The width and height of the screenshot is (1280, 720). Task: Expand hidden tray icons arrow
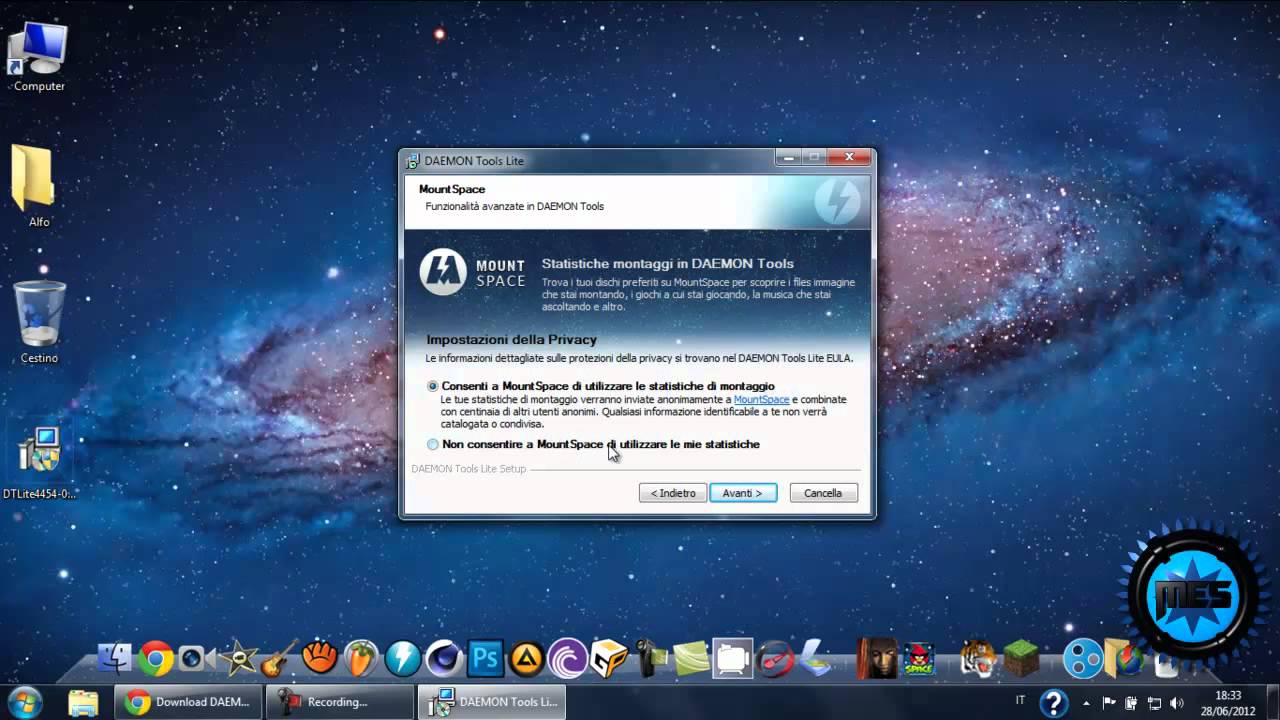click(1087, 703)
